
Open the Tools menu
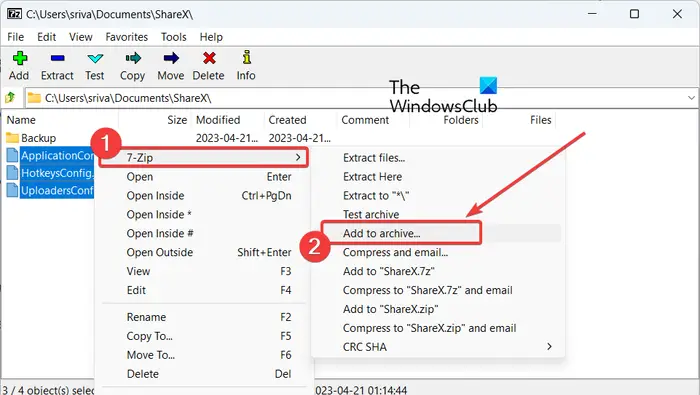click(x=174, y=37)
